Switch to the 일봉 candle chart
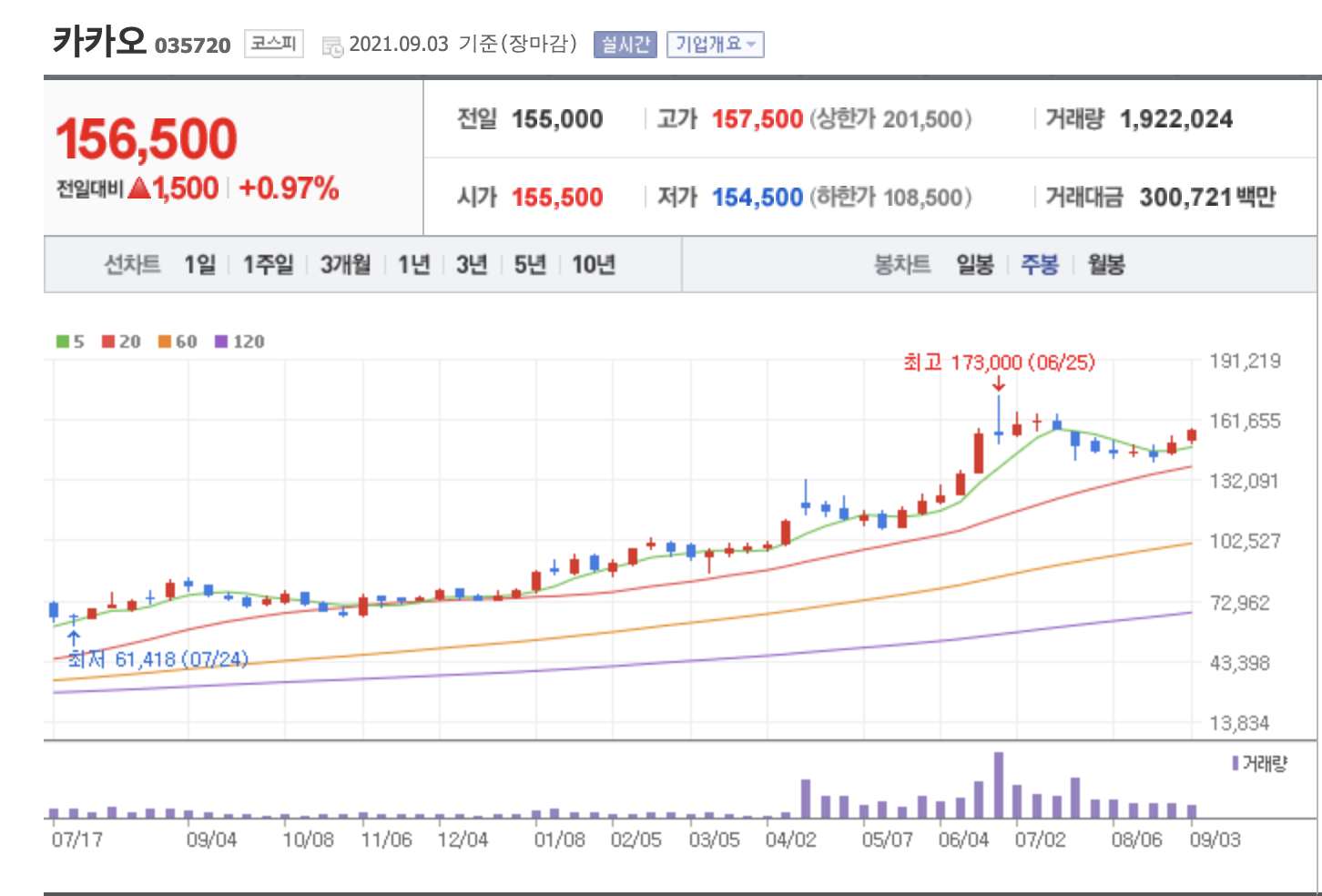1322x896 pixels. coord(974,265)
